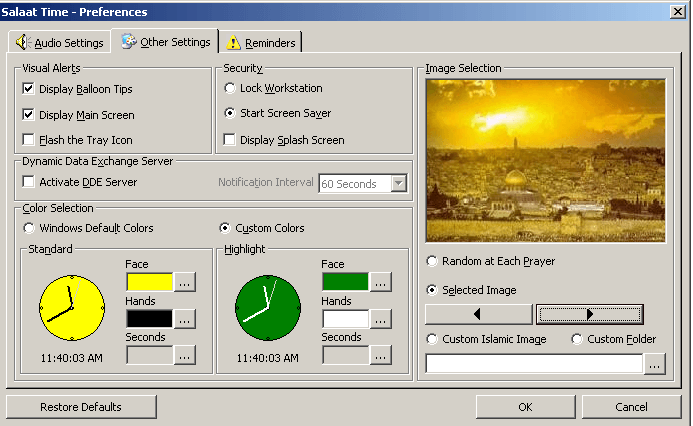Click Standard Seconds color swatch

point(149,355)
